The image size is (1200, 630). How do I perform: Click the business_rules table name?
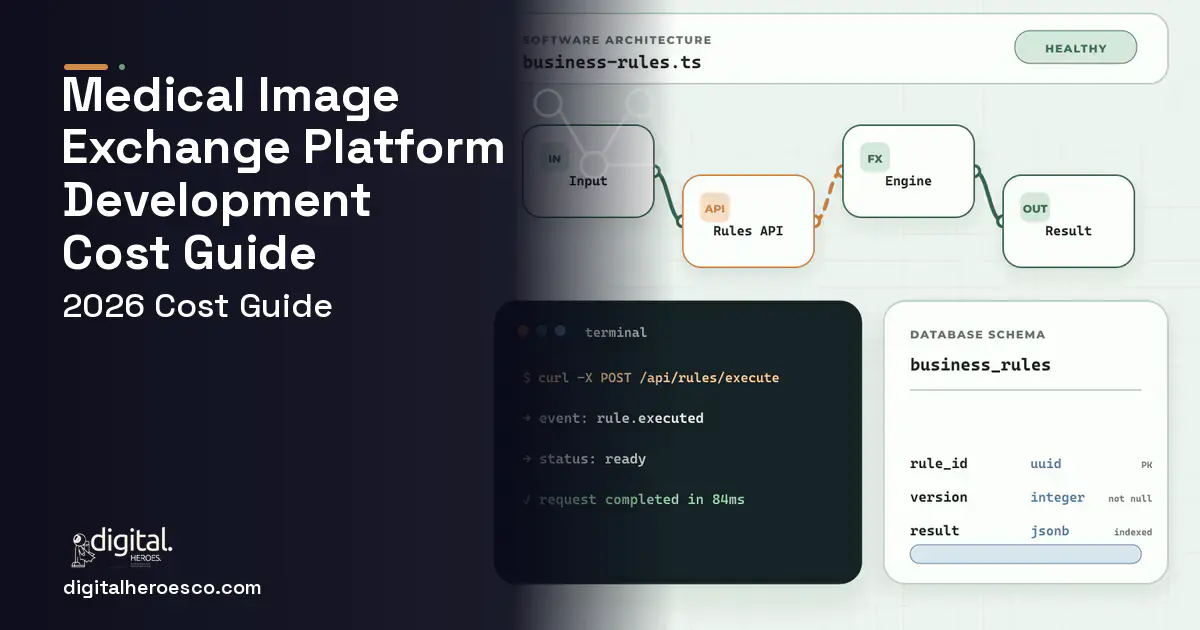tap(980, 365)
